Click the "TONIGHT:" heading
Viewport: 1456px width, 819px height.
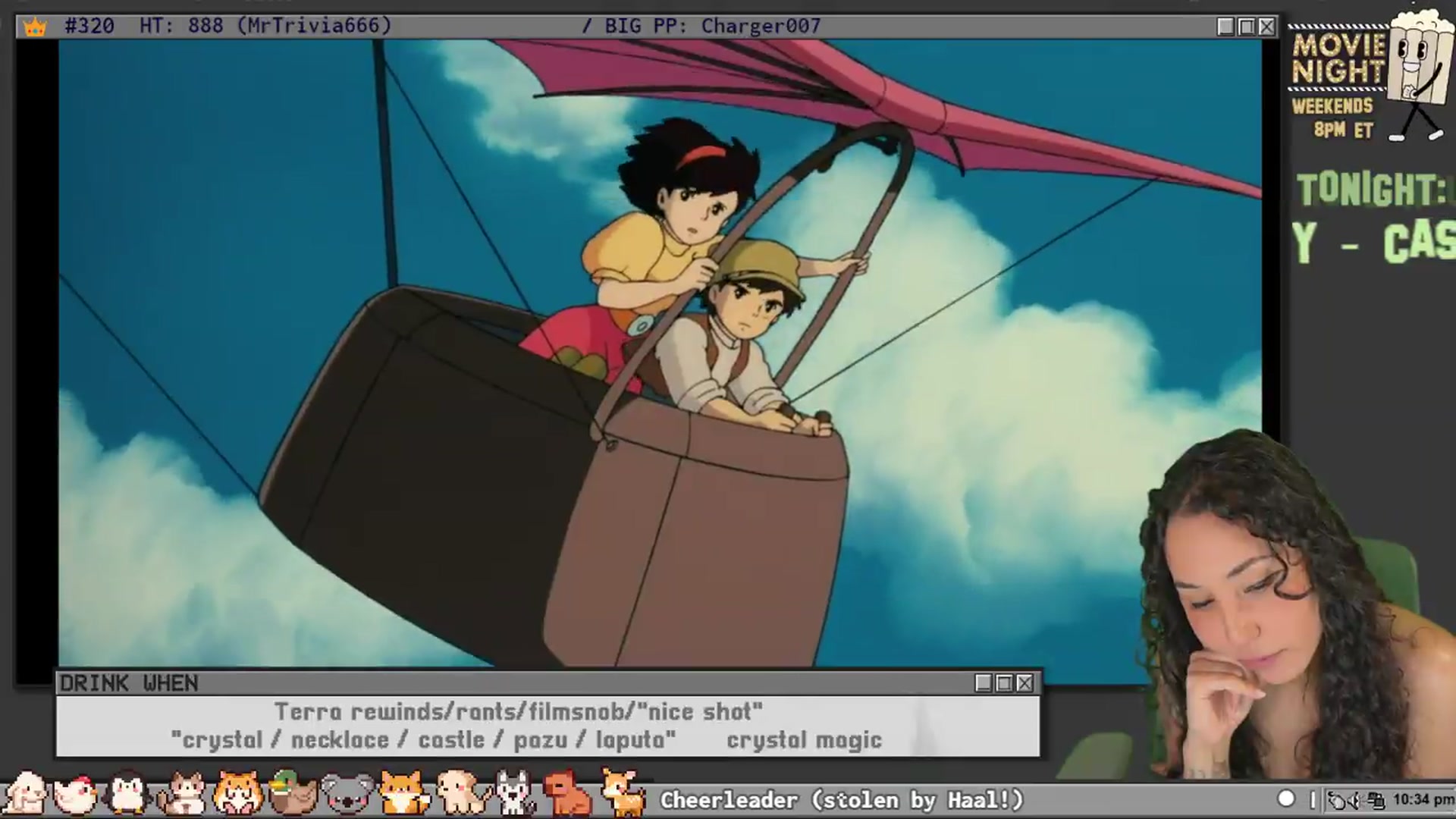pyautogui.click(x=1373, y=190)
